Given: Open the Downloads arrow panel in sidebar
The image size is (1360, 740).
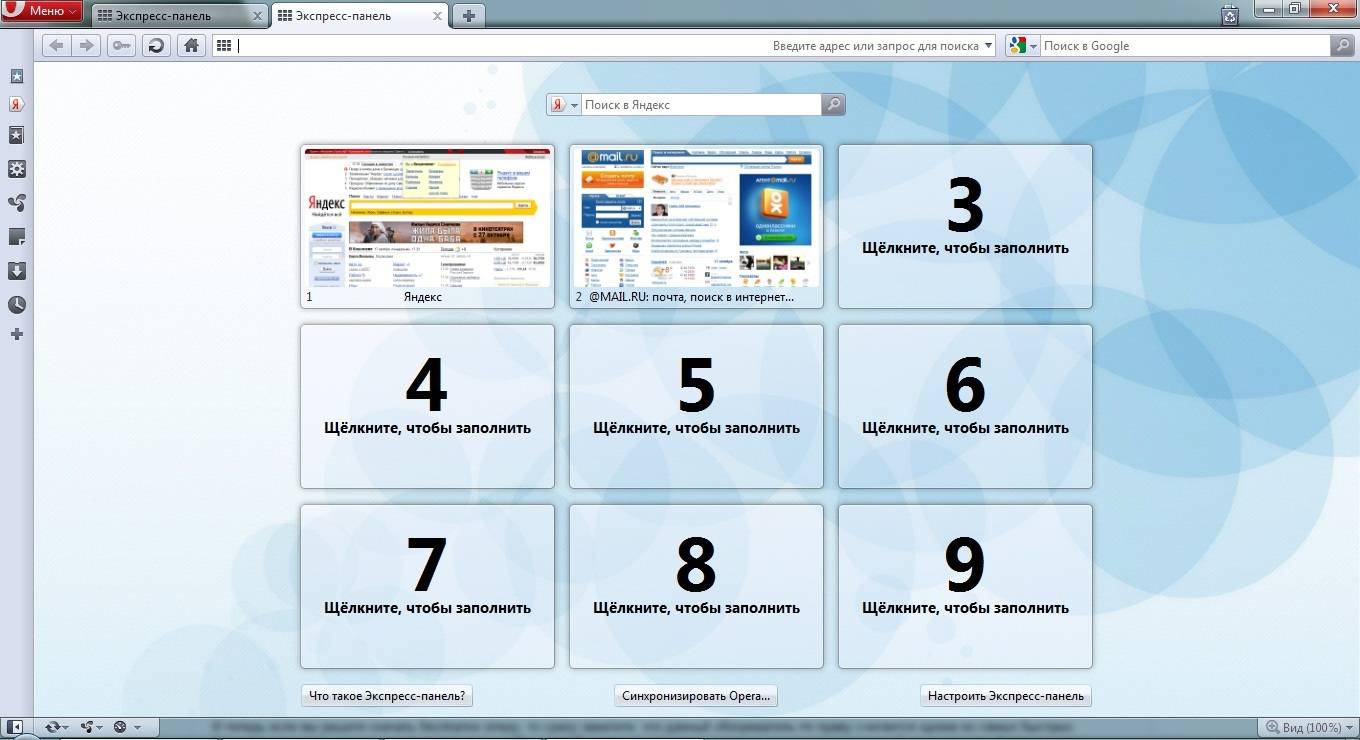Looking at the screenshot, I should pos(16,271).
